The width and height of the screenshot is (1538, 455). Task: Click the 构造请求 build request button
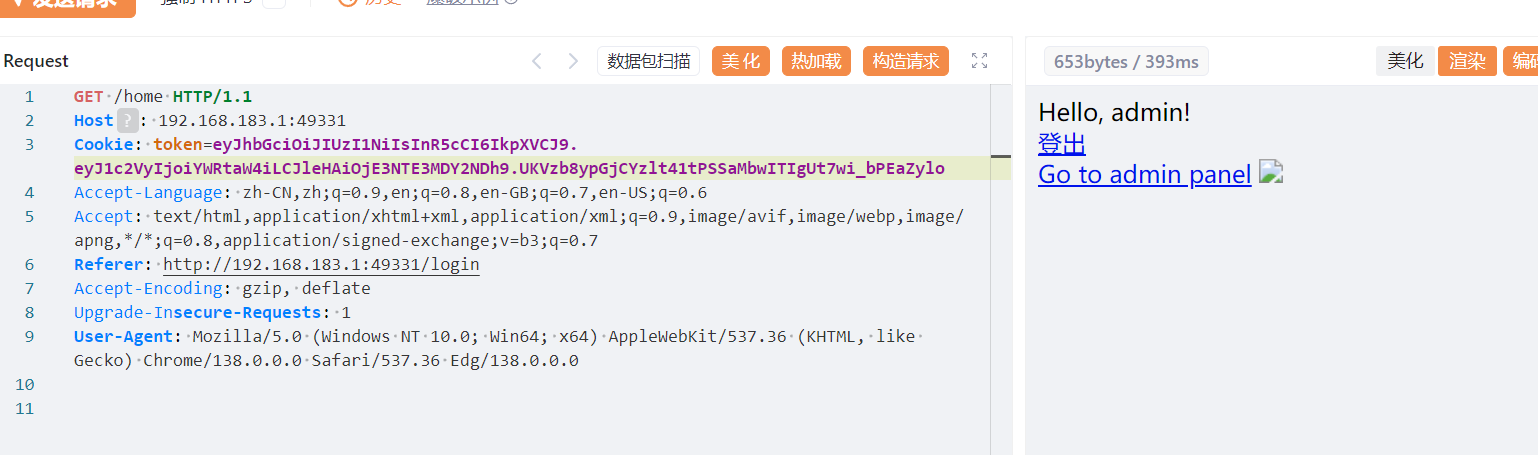pyautogui.click(x=905, y=61)
